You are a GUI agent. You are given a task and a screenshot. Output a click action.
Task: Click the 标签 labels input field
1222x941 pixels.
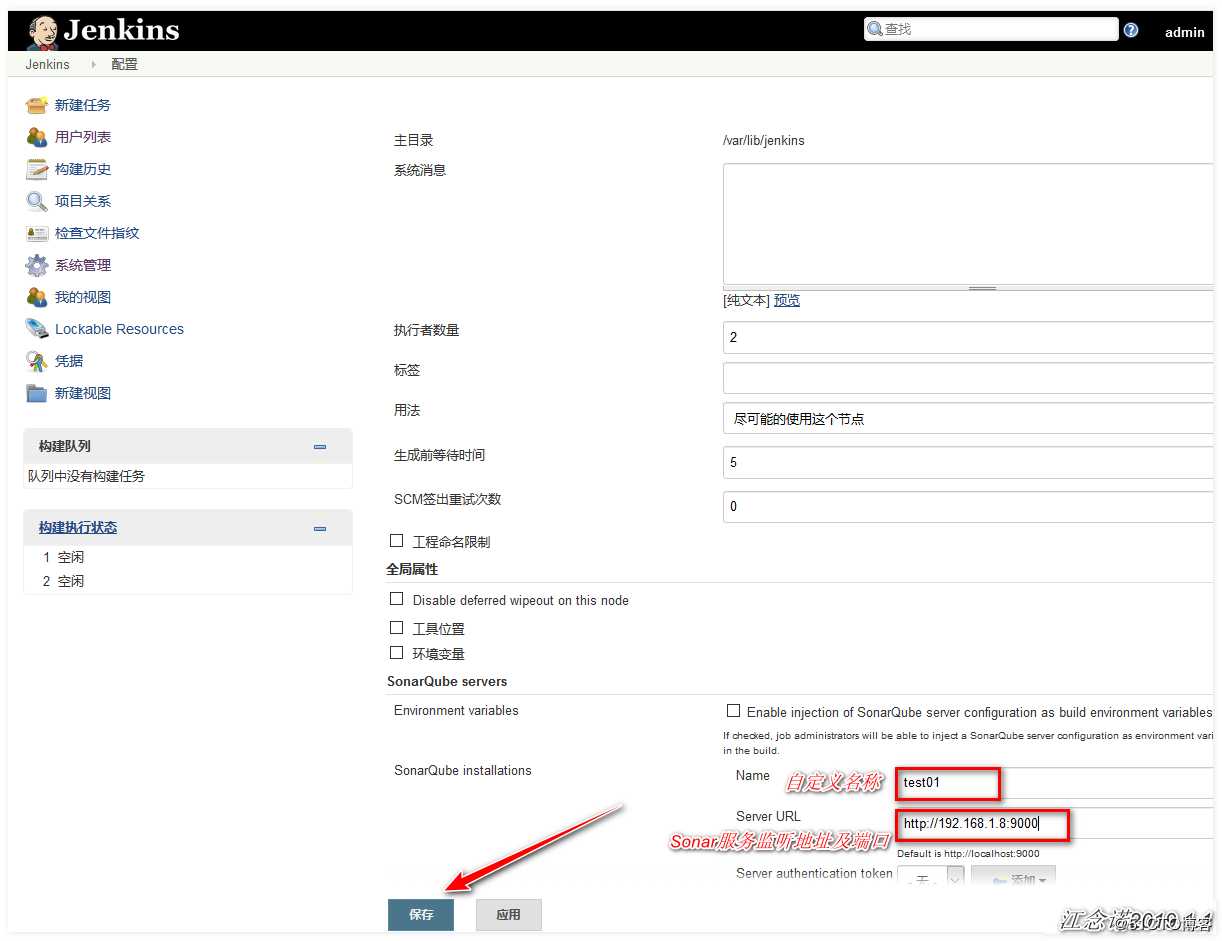(x=968, y=378)
